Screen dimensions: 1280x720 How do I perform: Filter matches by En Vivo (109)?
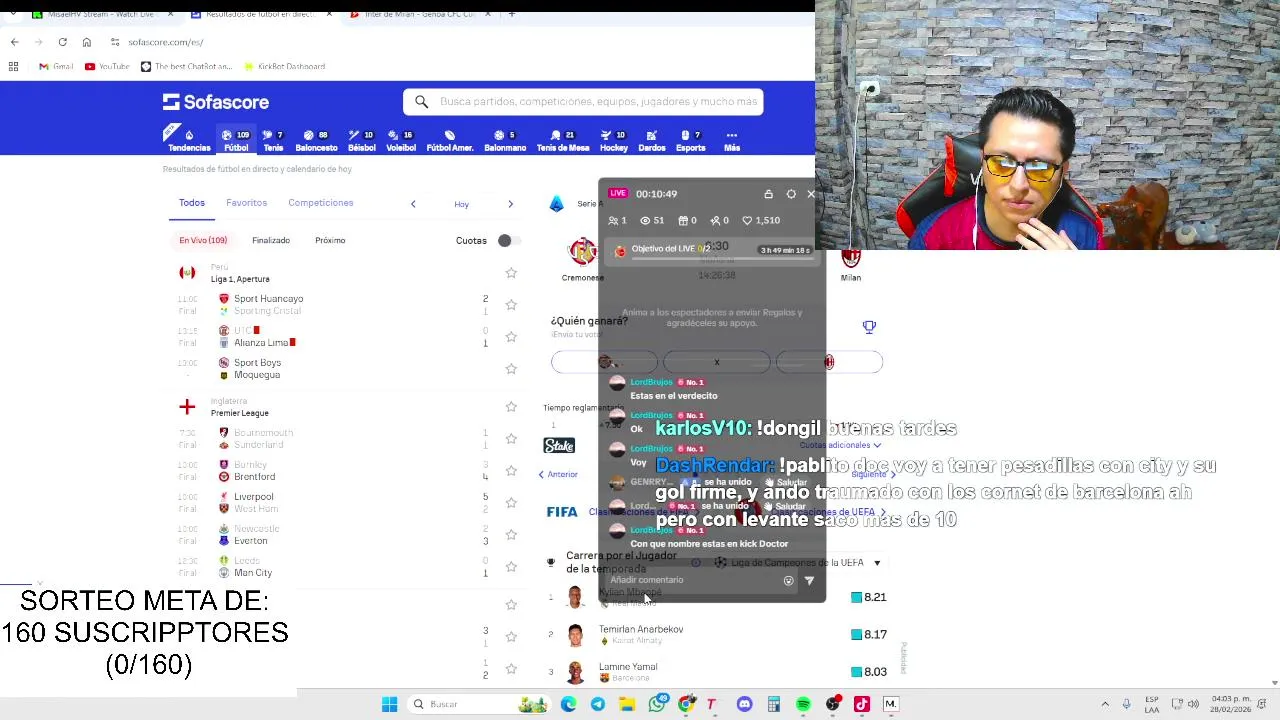coord(203,240)
